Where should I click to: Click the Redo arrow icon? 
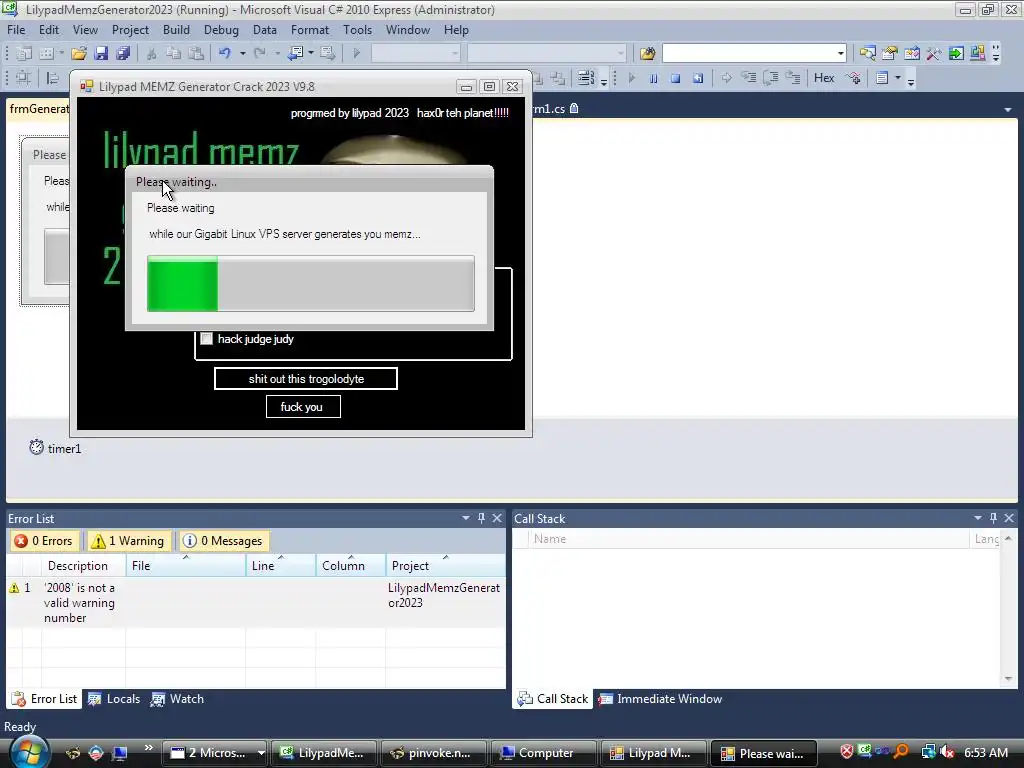pyautogui.click(x=259, y=53)
